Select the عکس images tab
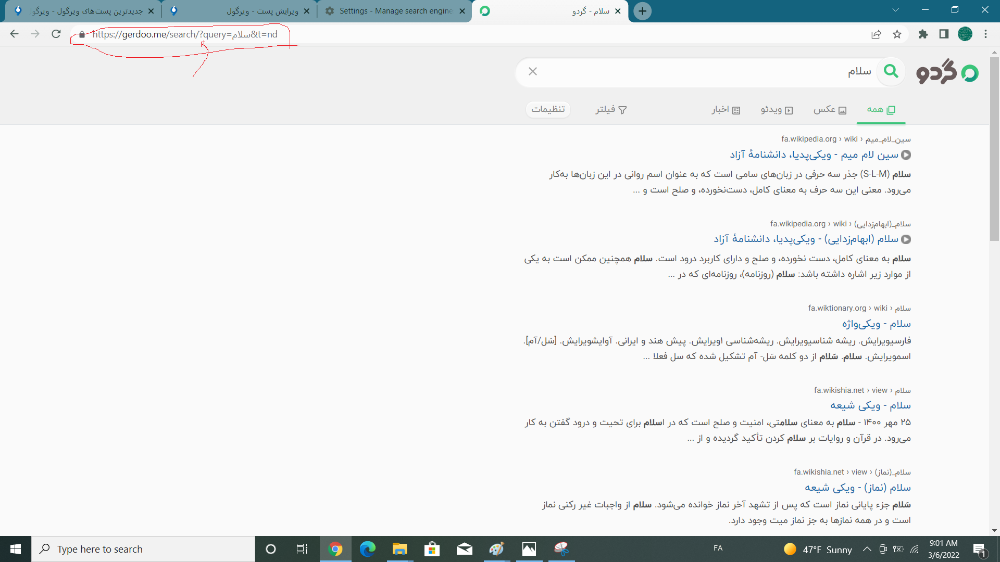The width and height of the screenshot is (1000, 562). (x=829, y=110)
